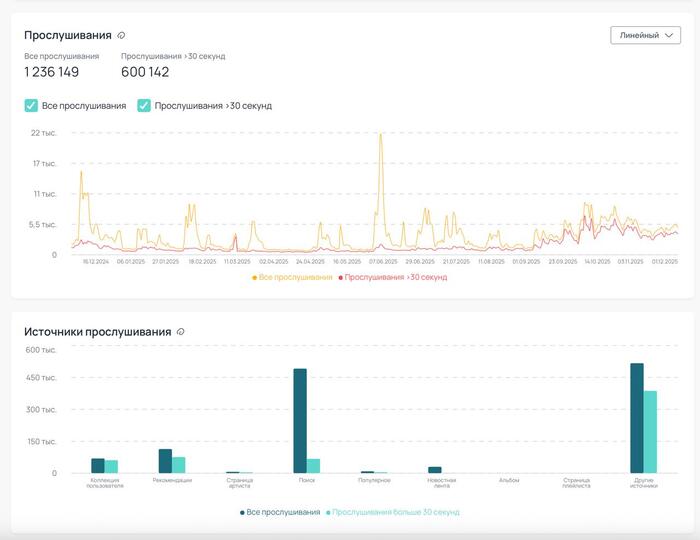This screenshot has height=540, width=700.
Task: Select the dark Коллекция пользователя bar
Action: tap(98, 466)
